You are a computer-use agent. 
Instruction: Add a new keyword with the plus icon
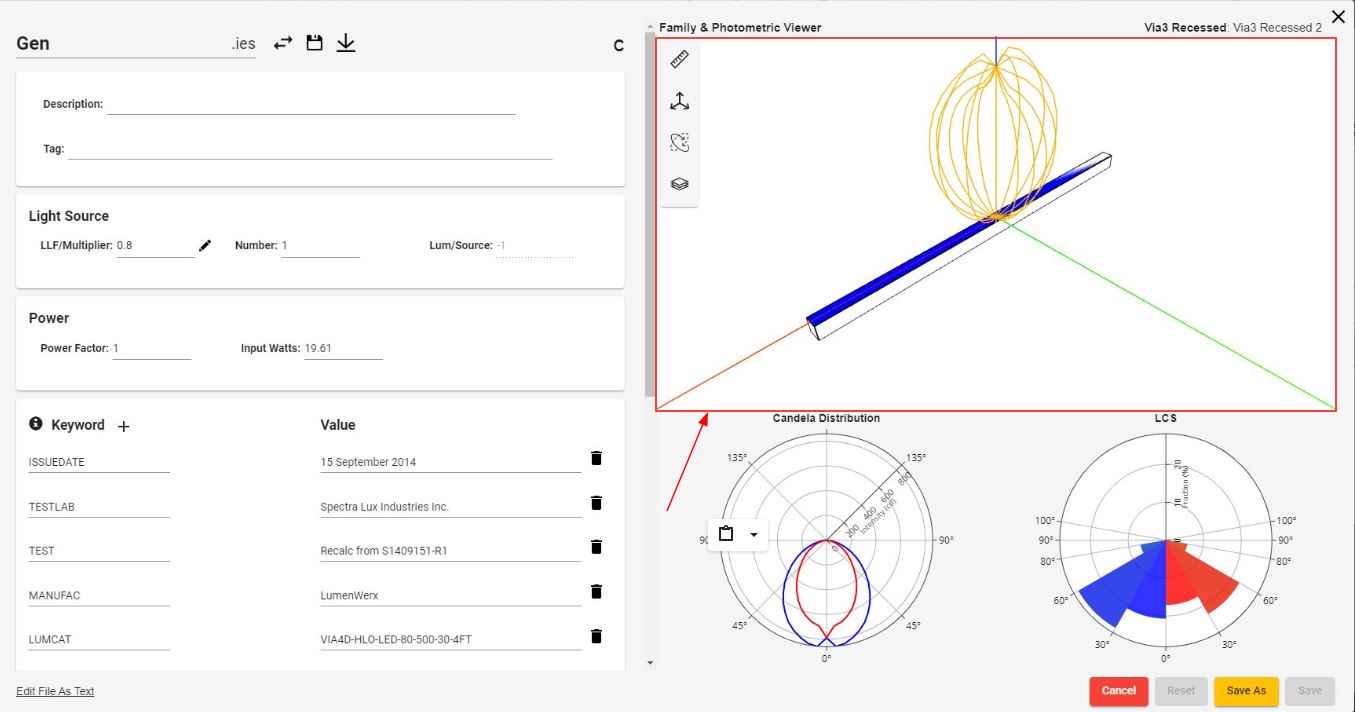(x=123, y=425)
